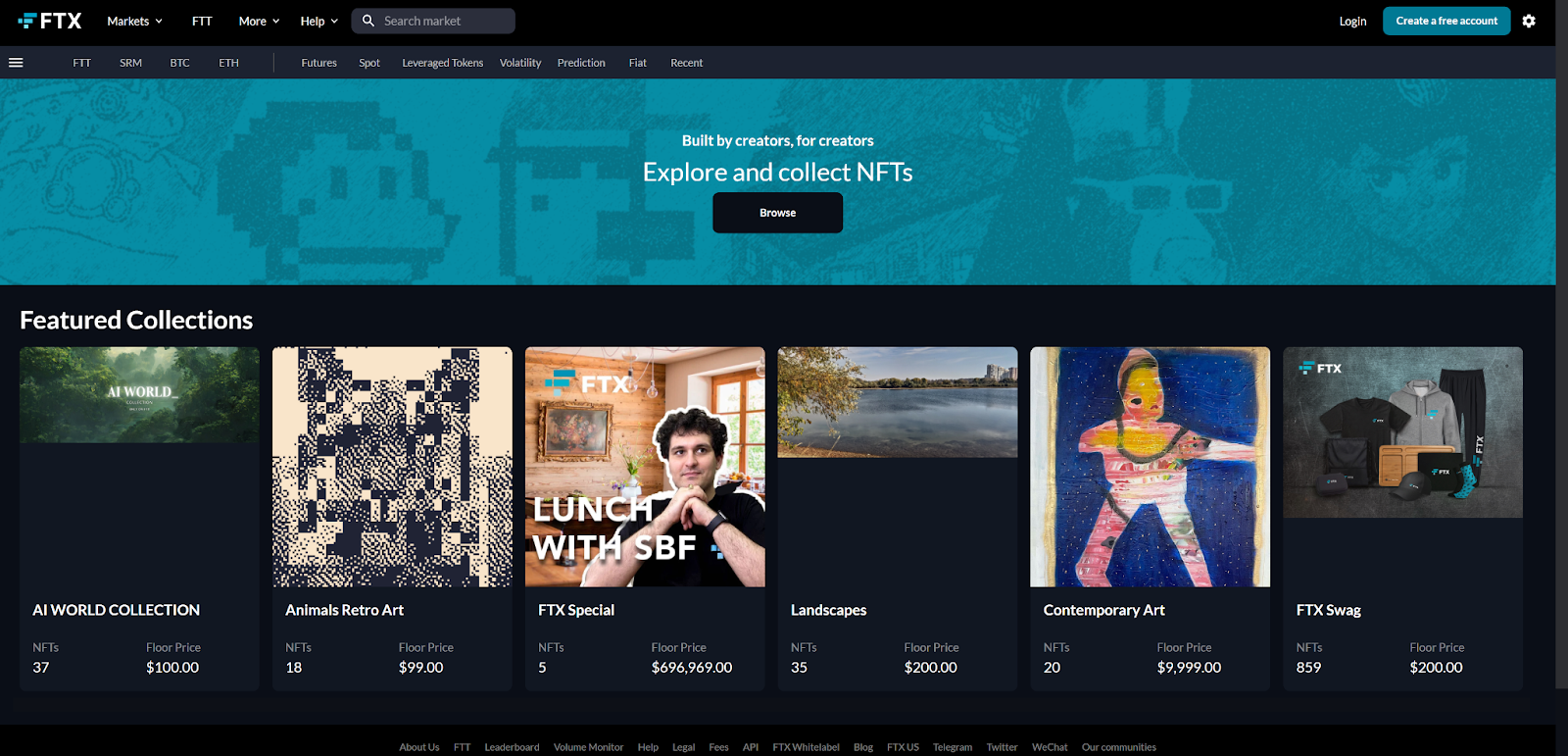The image size is (1568, 756).
Task: Open Telegram footer link
Action: click(x=953, y=747)
